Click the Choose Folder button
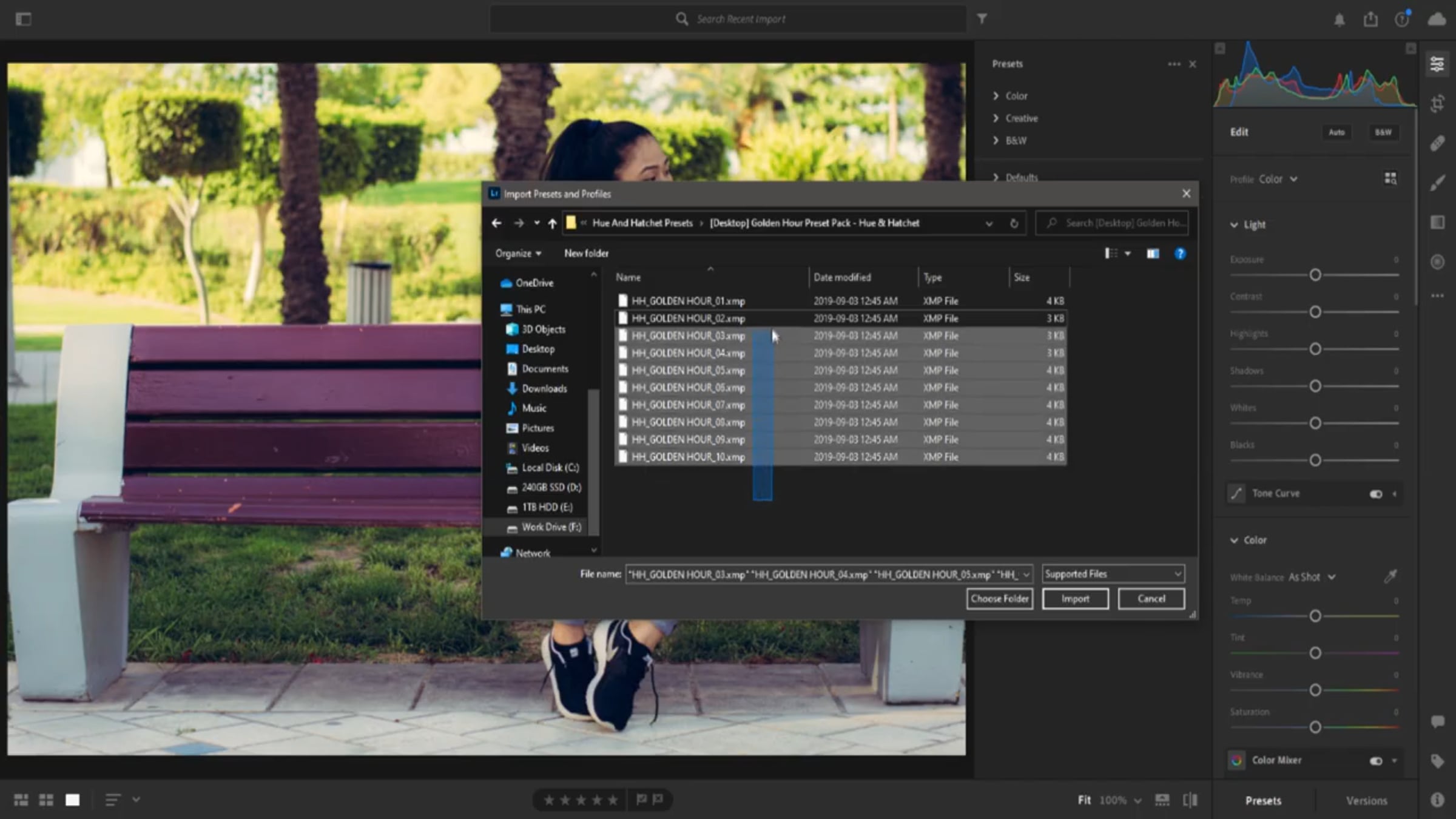The height and width of the screenshot is (819, 1456). pyautogui.click(x=999, y=599)
